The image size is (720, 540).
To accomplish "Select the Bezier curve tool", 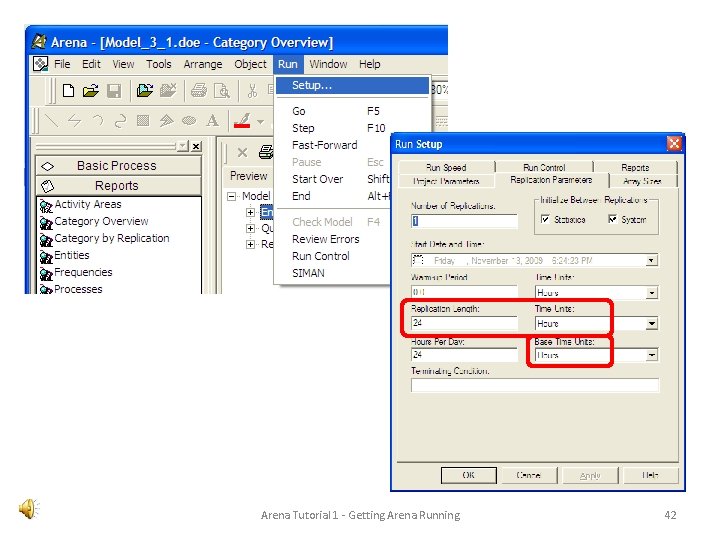I will click(120, 120).
